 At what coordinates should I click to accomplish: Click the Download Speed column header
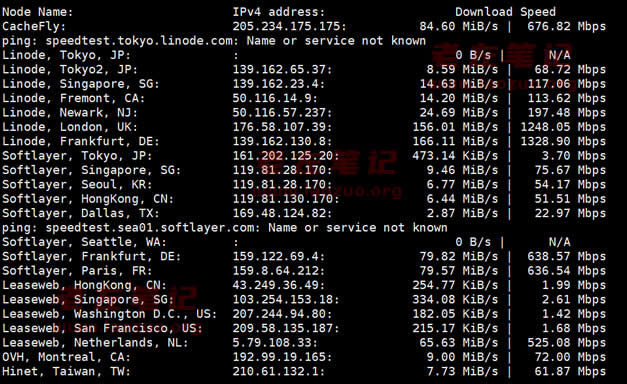(x=505, y=12)
